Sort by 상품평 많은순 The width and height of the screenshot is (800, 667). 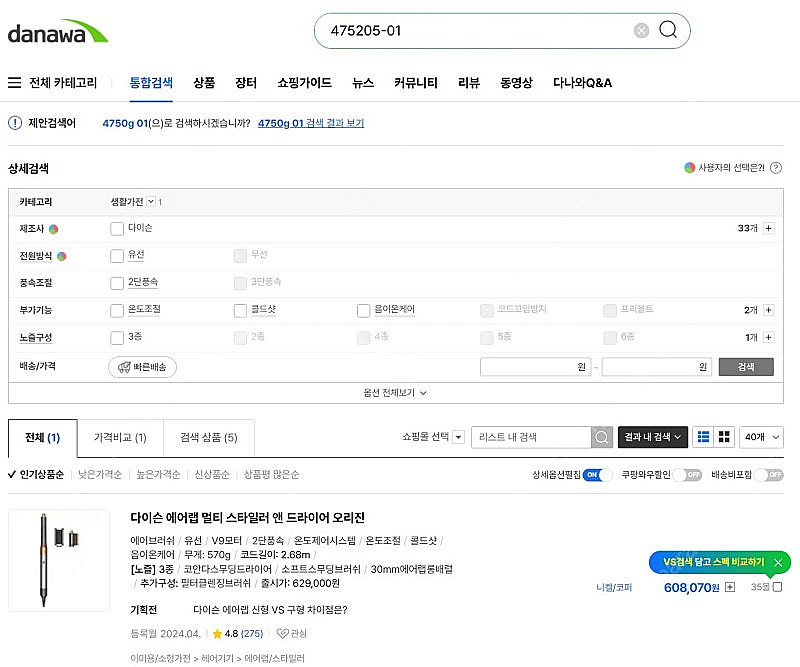(271, 475)
